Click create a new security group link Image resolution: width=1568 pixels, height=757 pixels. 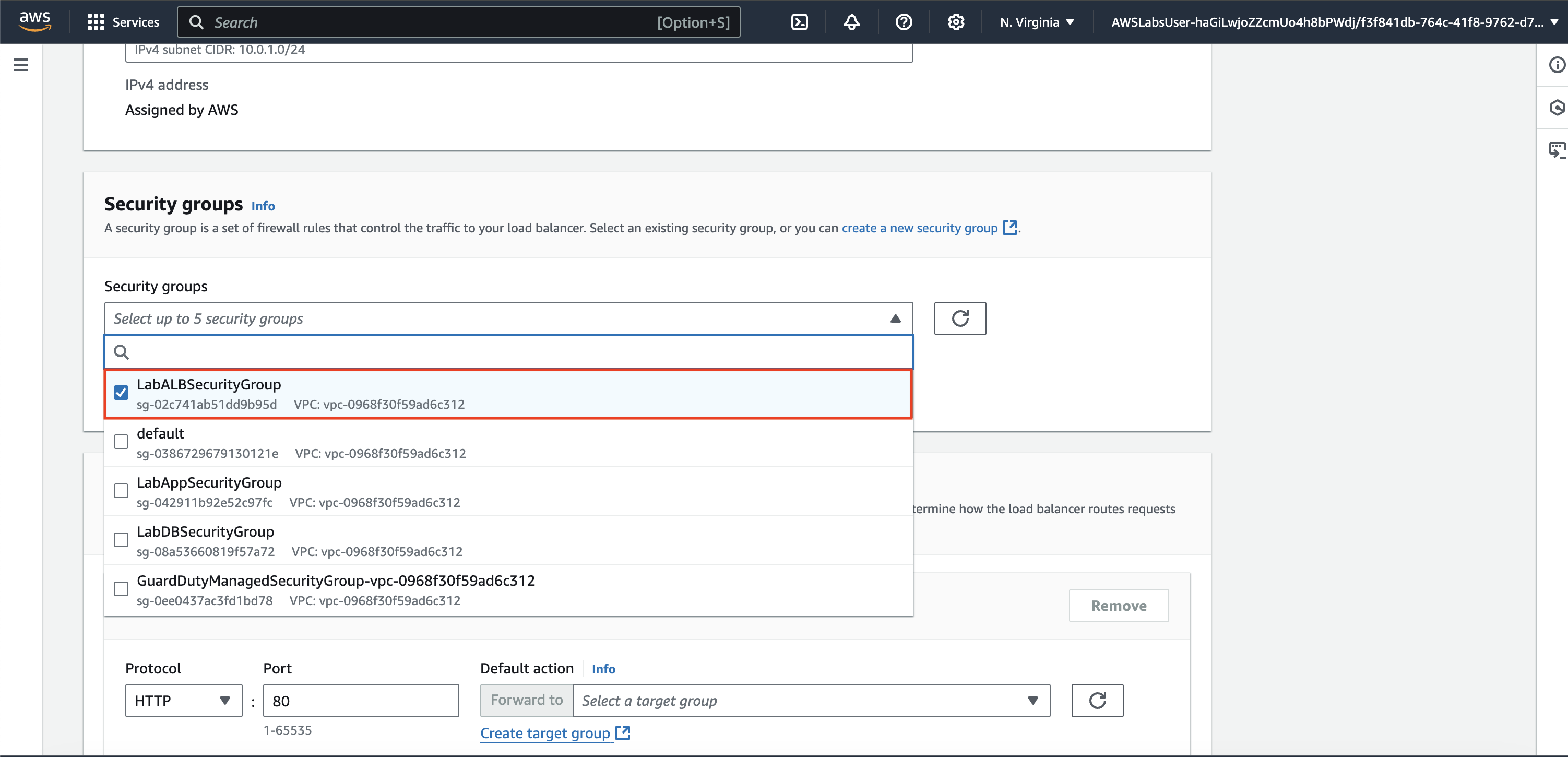coord(919,228)
